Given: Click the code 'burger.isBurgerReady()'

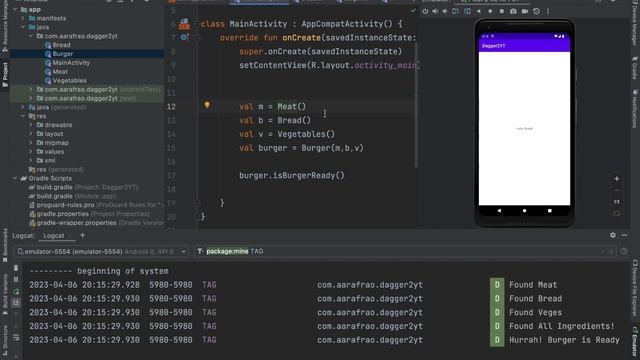Looking at the screenshot, I should pos(292,176).
